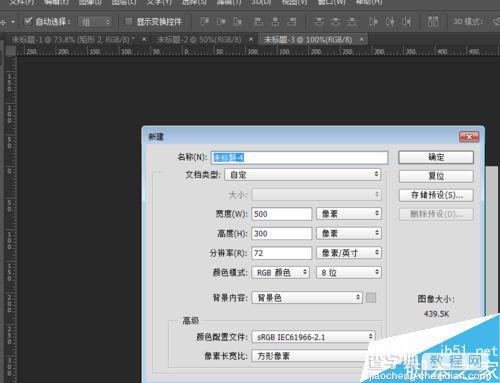Screen dimensions: 500x383
Task: Switch to the 未标题-1 document tab
Action: pyautogui.click(x=73, y=40)
